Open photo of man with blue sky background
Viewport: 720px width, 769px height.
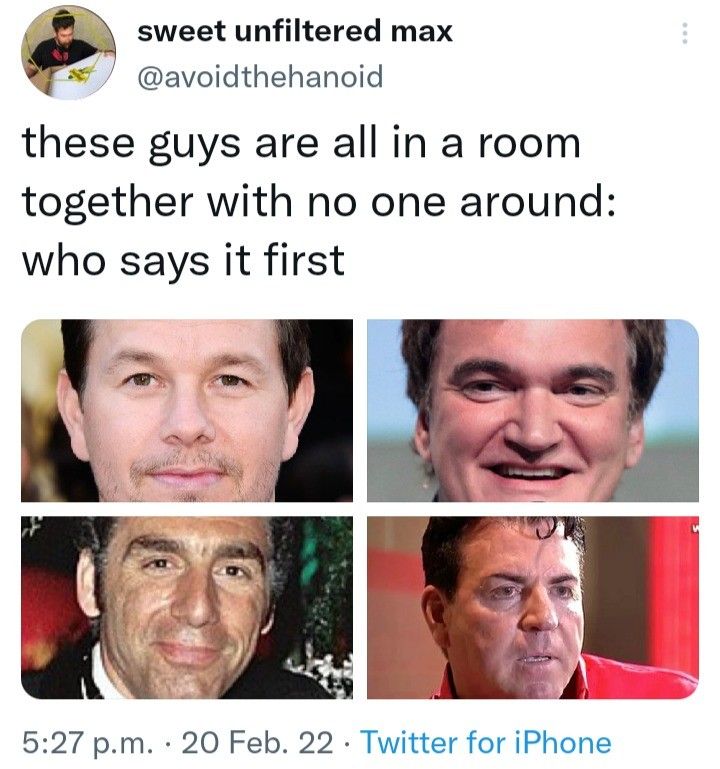pos(533,410)
